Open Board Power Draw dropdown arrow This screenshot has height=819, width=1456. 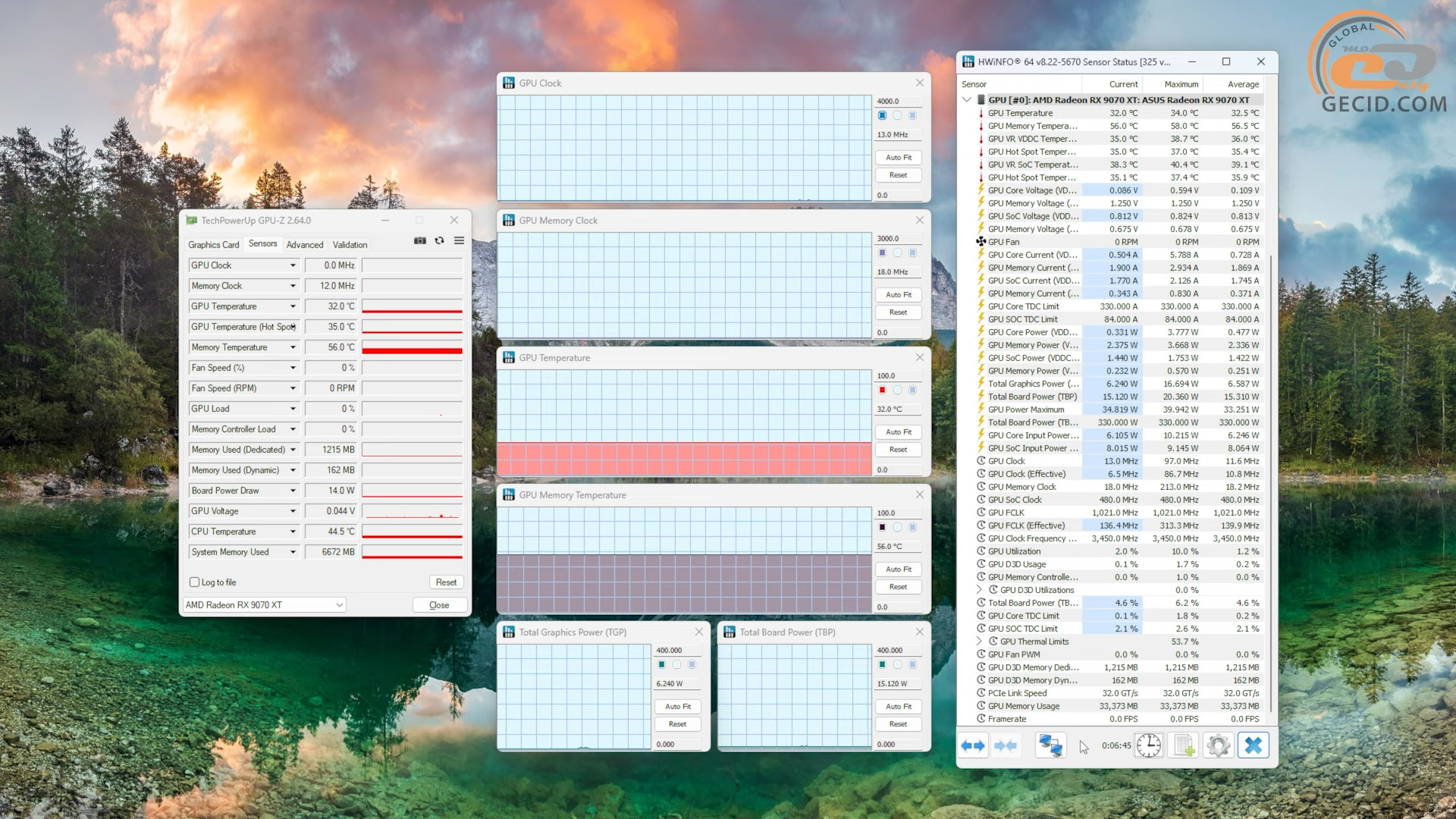click(293, 491)
